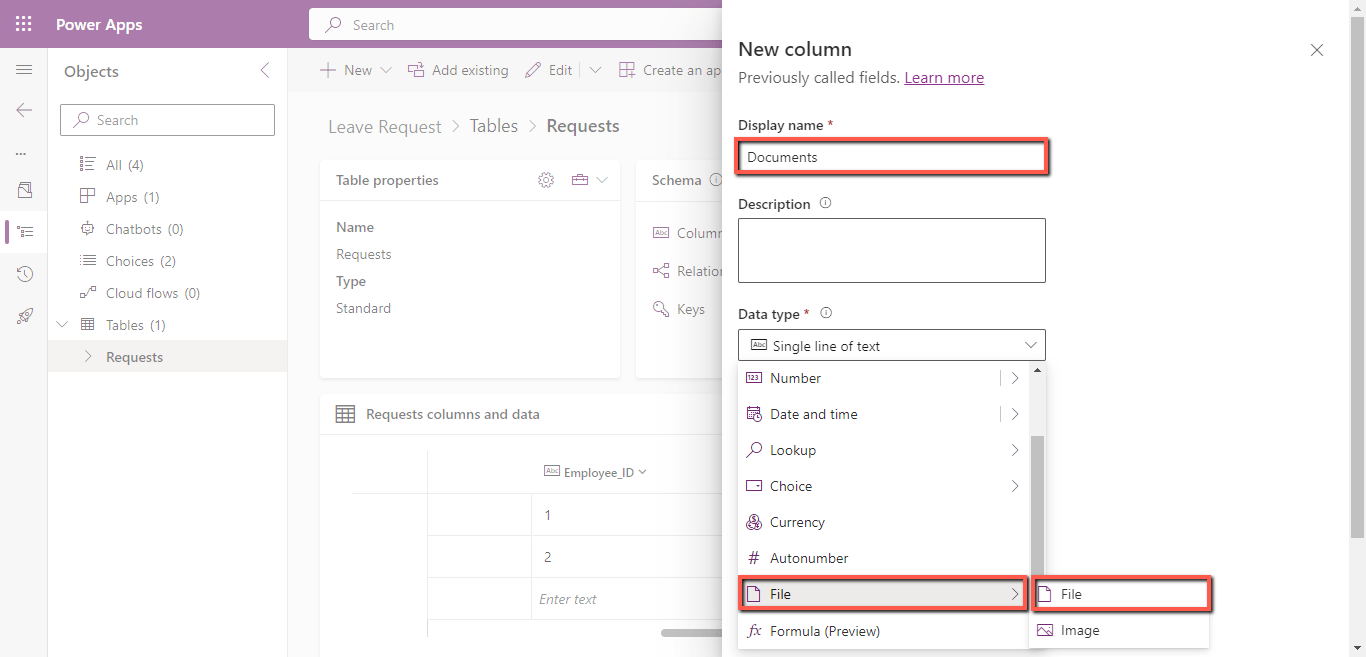
Task: Choose Number data type option
Action: pos(868,378)
